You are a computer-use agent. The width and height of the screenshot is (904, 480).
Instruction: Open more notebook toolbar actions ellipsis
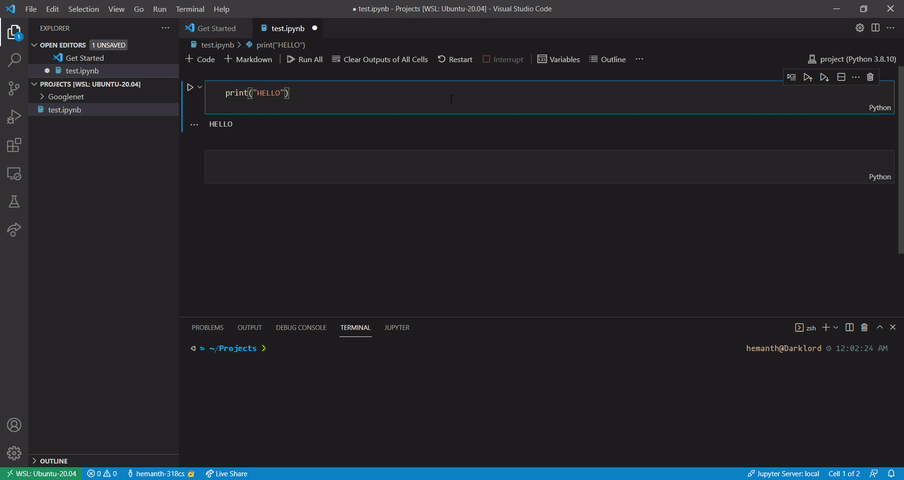639,59
